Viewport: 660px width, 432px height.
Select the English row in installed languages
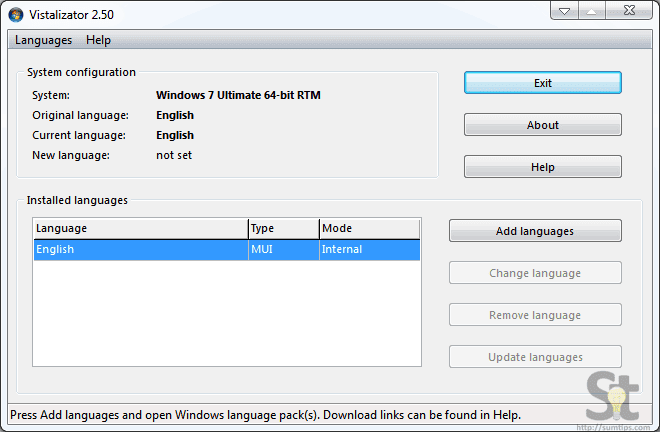tap(227, 250)
